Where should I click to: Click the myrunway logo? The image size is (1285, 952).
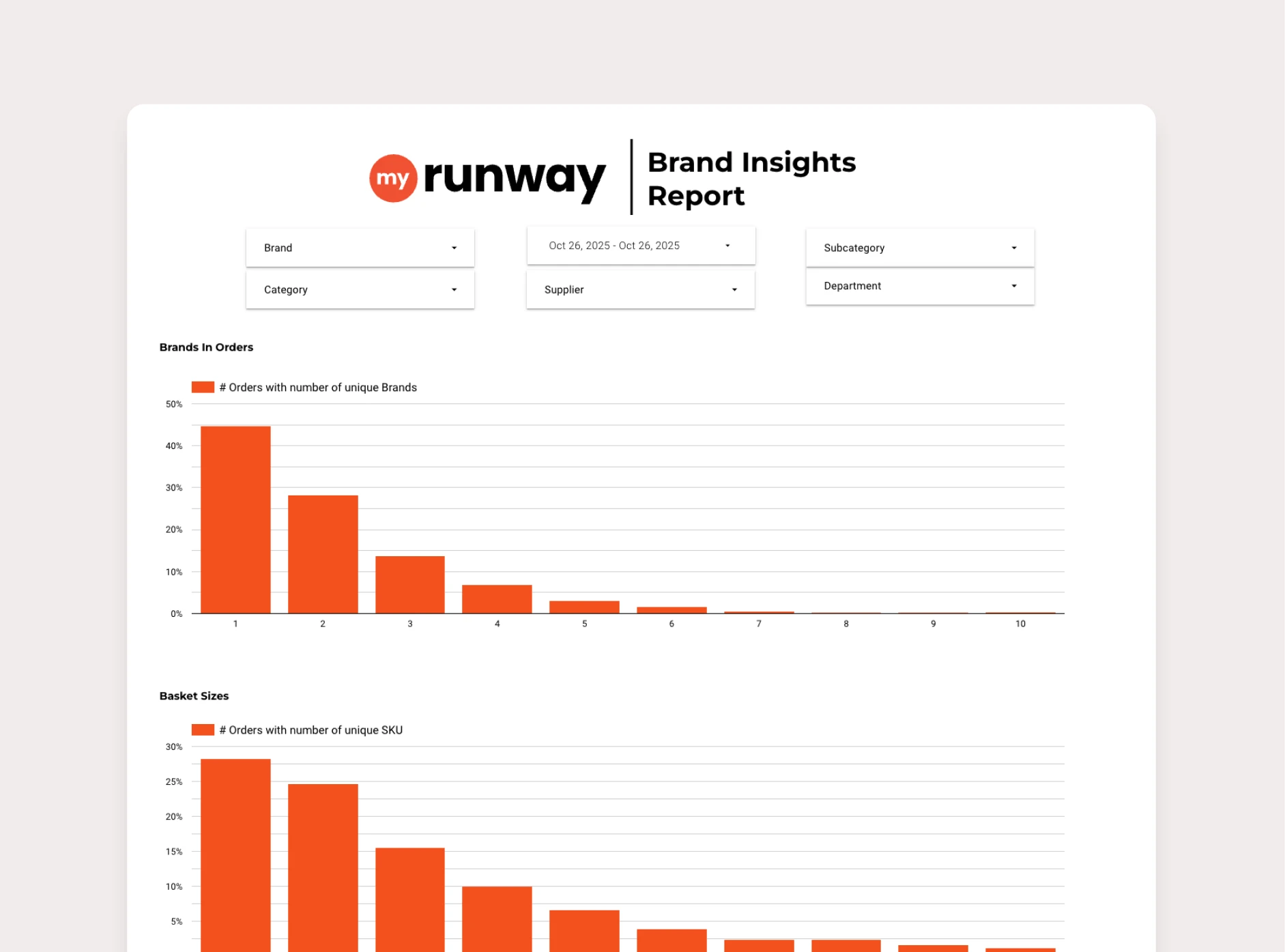[x=487, y=178]
